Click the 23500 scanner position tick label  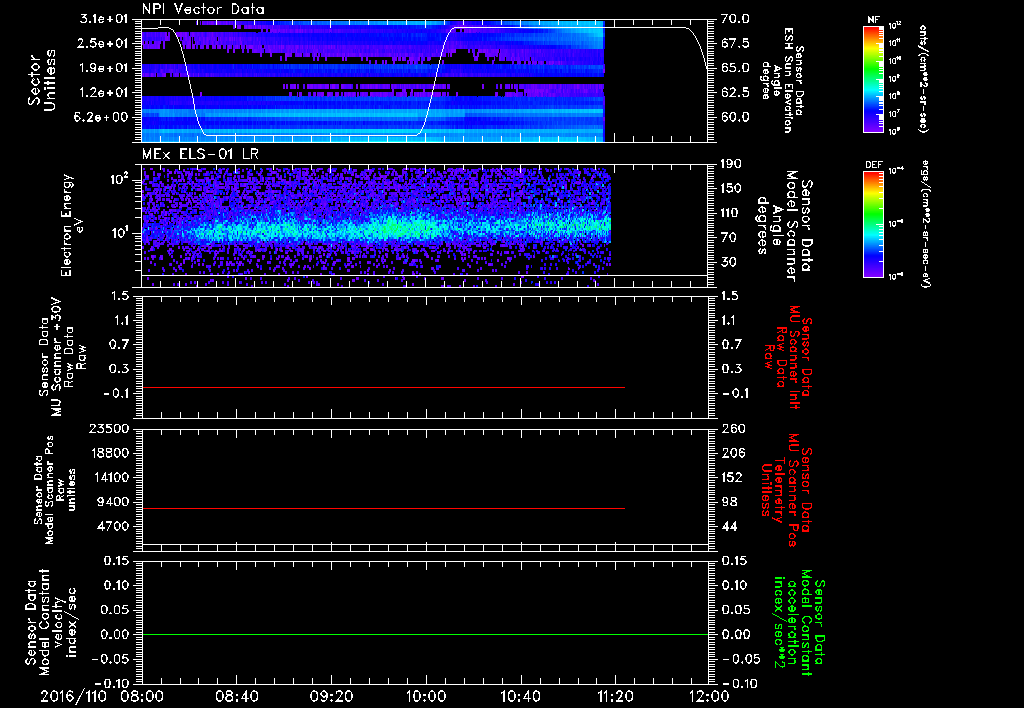click(x=109, y=428)
